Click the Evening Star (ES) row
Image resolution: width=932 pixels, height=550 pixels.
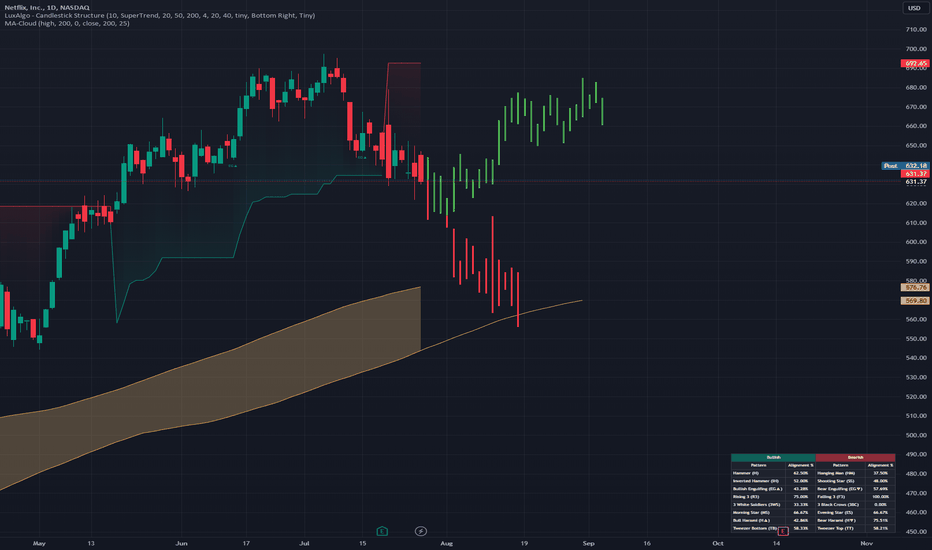(x=855, y=513)
